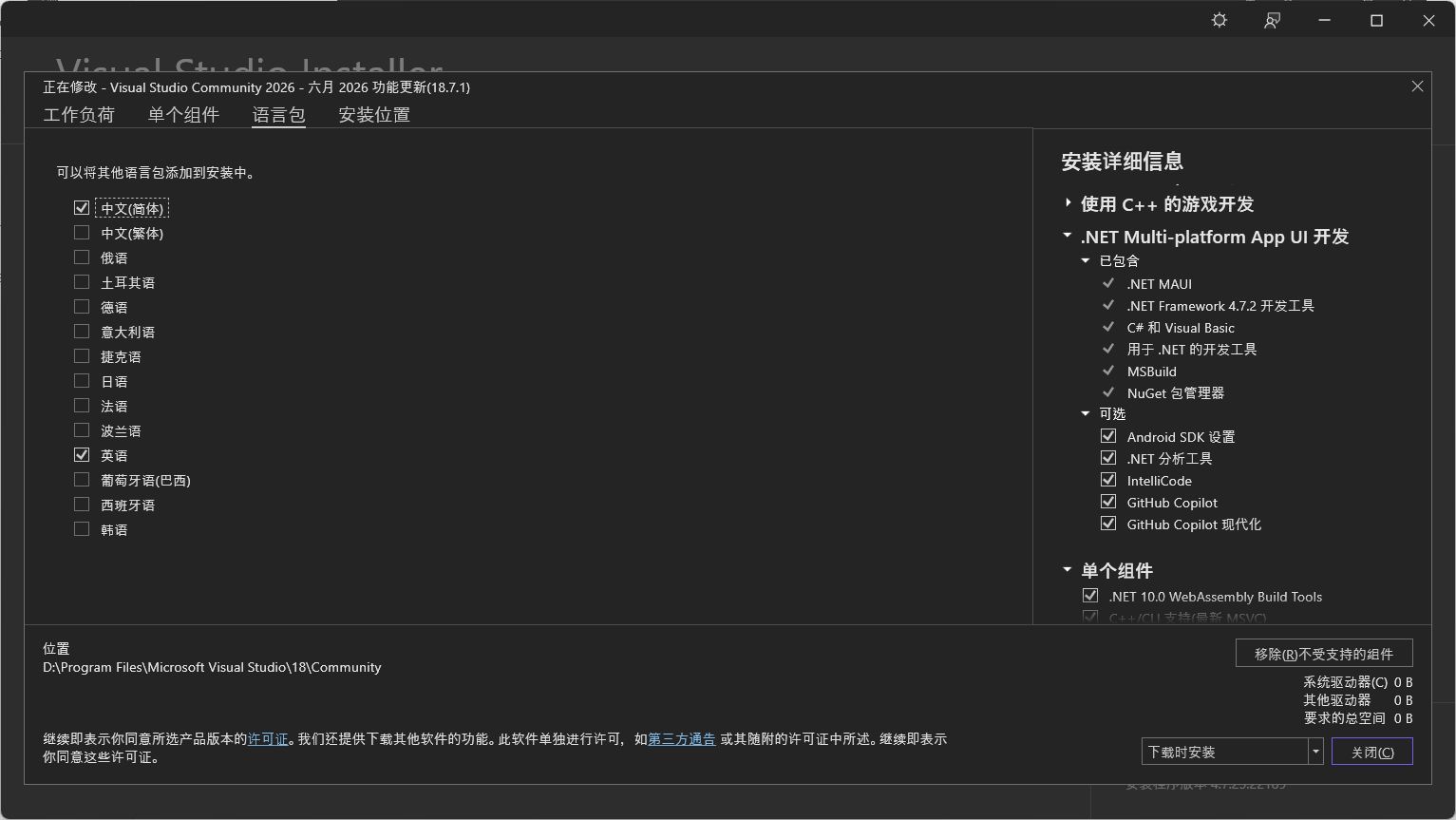Collapse the 单个组件 details section
Screen dimensions: 1456x820
pos(1068,570)
